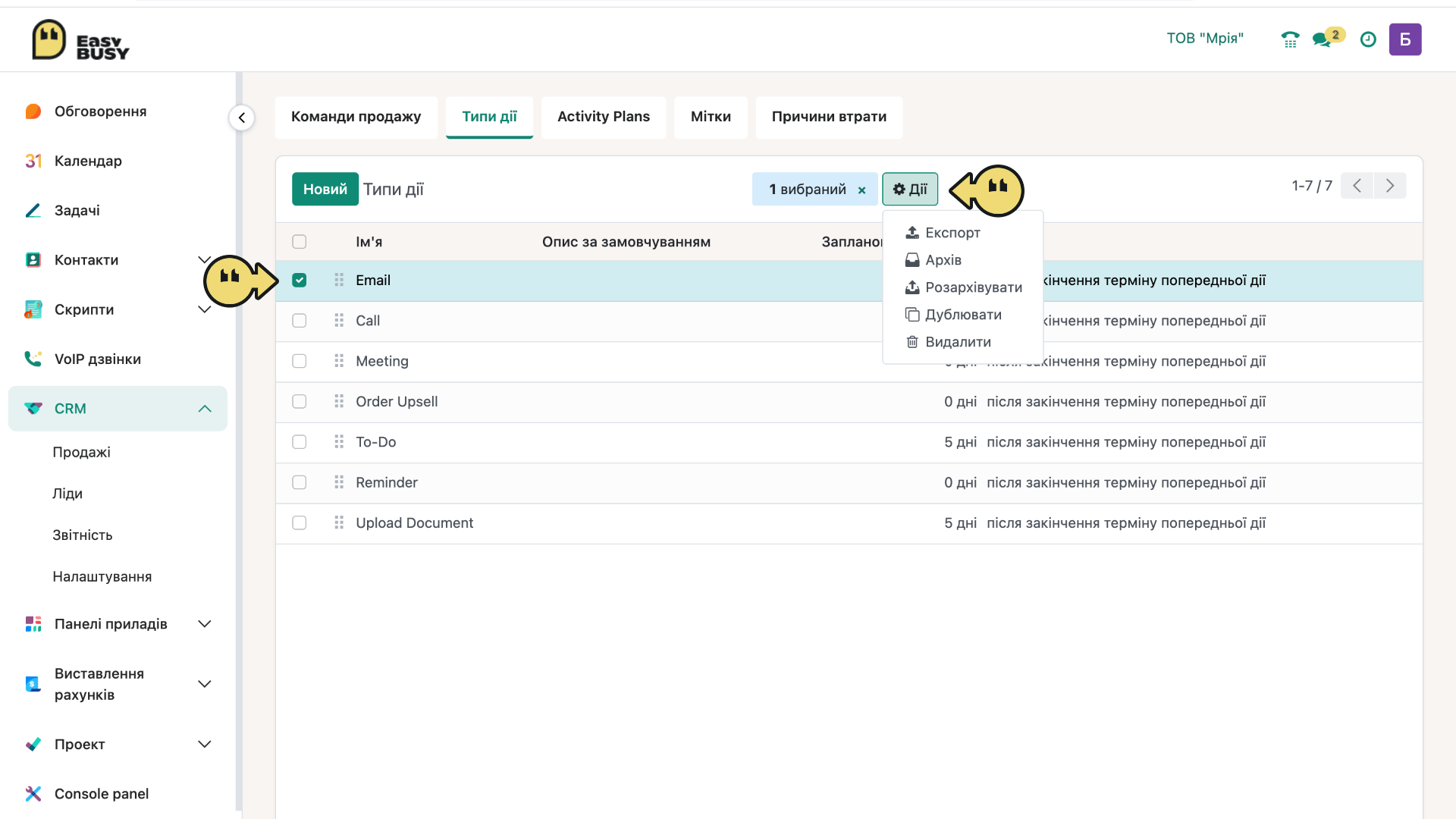Click drag handle of Reminder row
Image resolution: width=1456 pixels, height=819 pixels.
click(x=339, y=482)
